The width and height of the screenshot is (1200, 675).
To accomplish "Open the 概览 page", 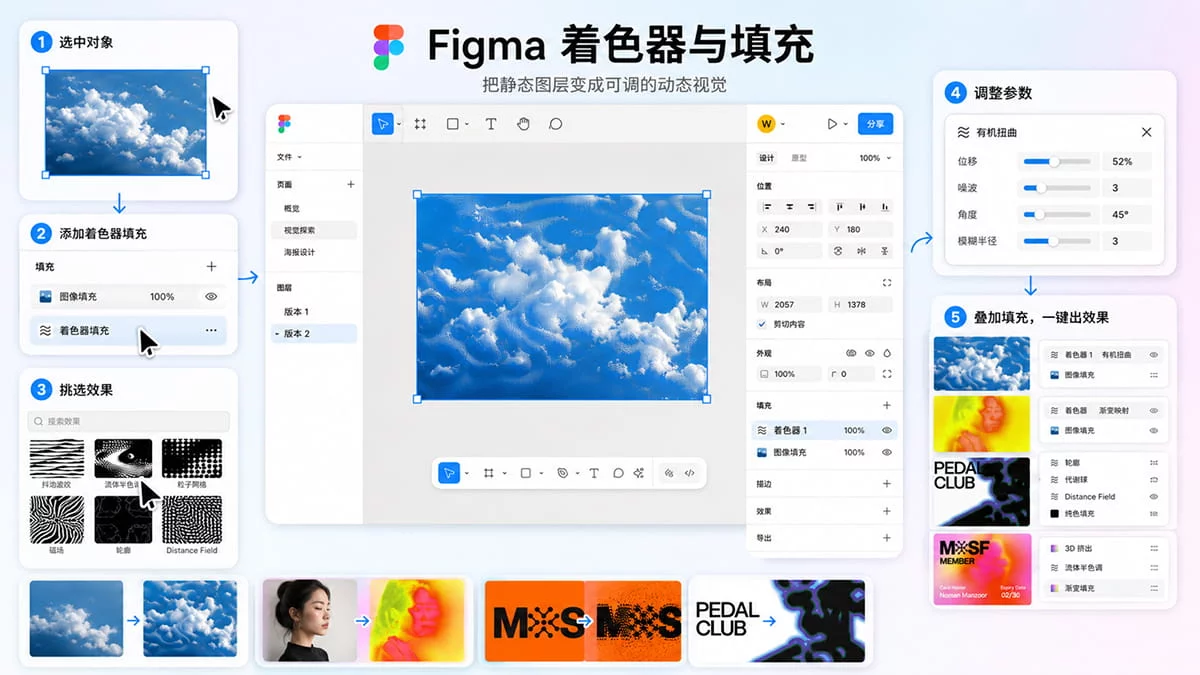I will [x=292, y=208].
